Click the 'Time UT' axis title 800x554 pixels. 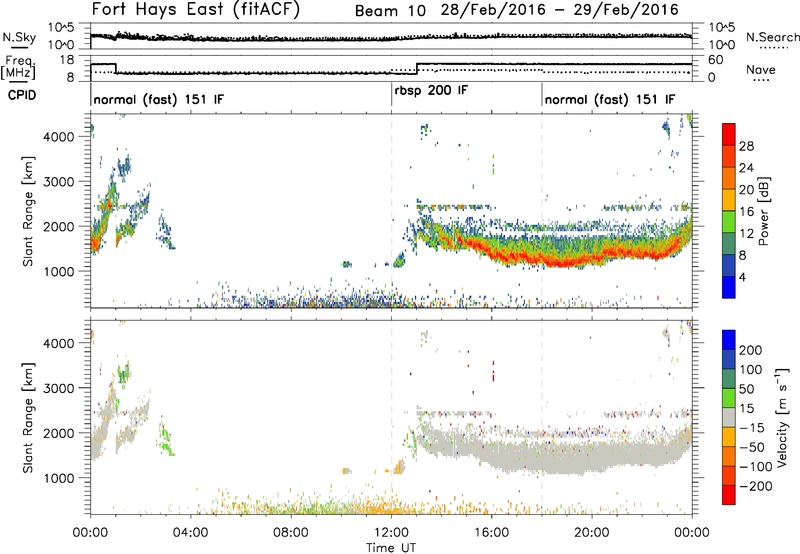pos(391,548)
